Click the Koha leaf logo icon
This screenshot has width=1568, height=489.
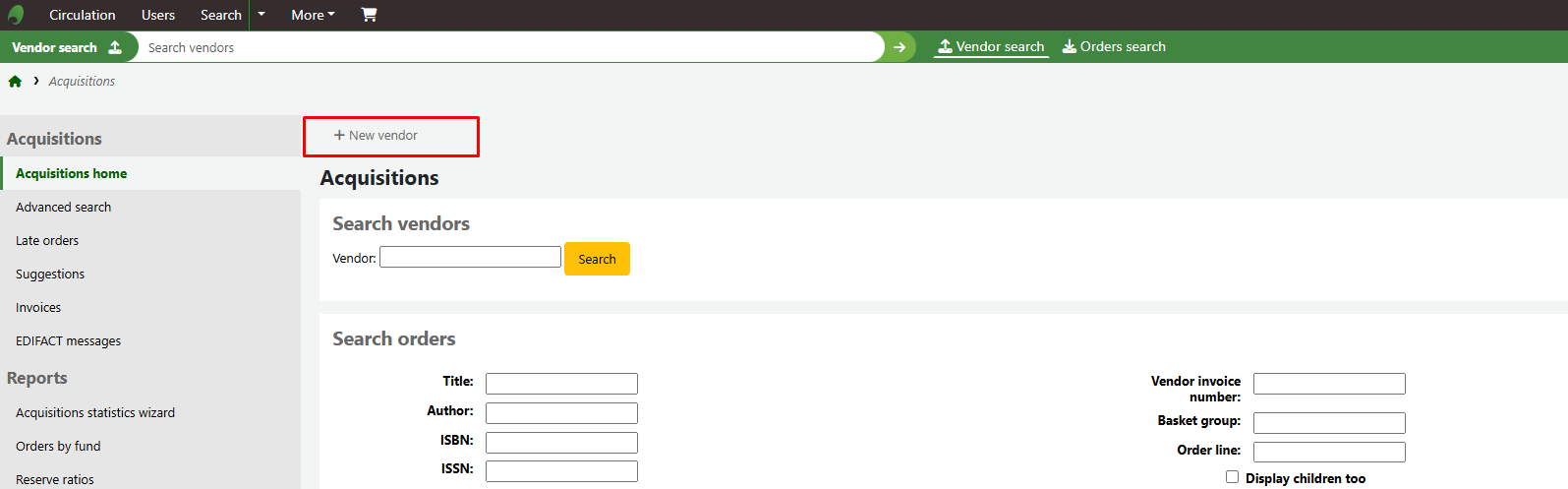point(16,15)
